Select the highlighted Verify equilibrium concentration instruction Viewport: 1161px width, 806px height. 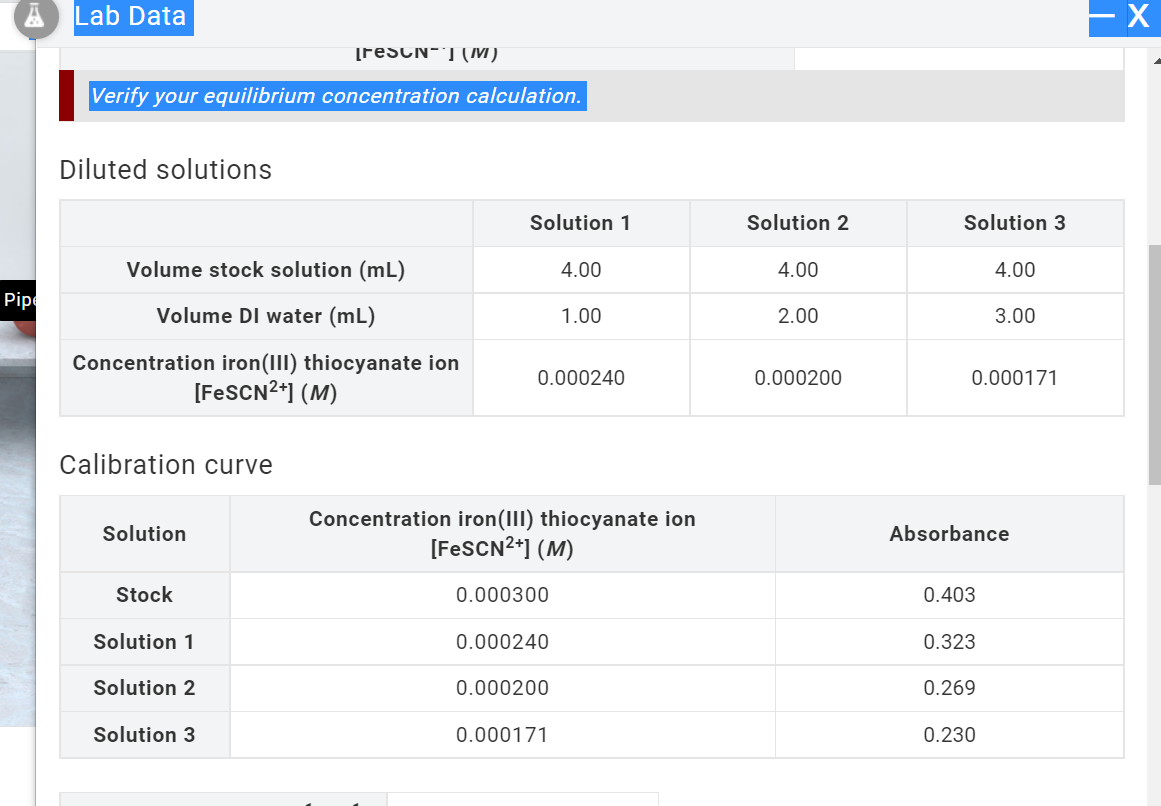point(336,96)
